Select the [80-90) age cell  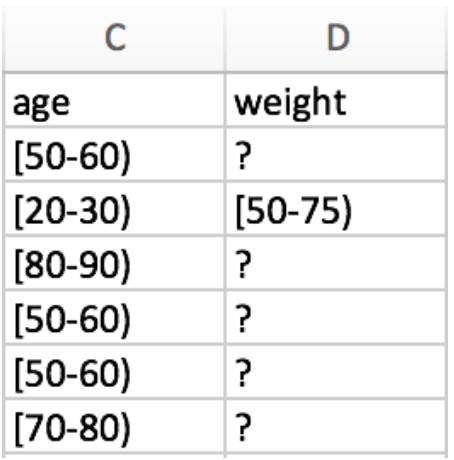pyautogui.click(x=114, y=263)
